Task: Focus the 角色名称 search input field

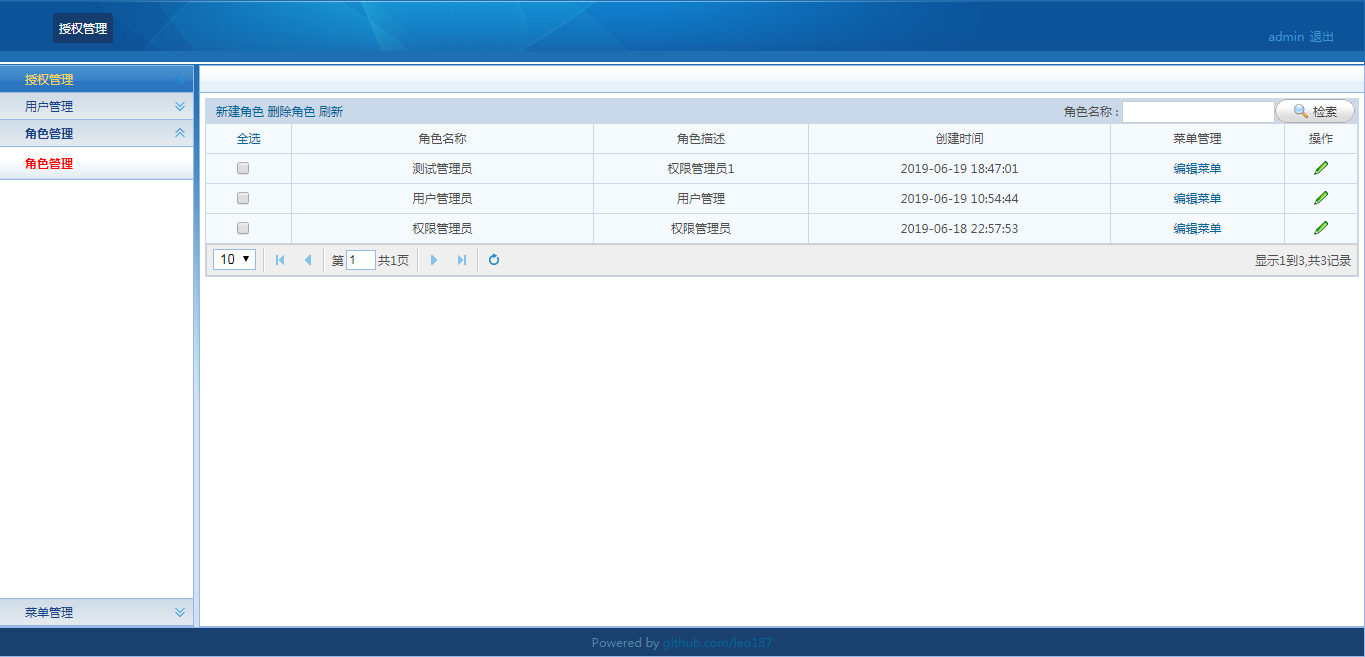Action: (1198, 112)
